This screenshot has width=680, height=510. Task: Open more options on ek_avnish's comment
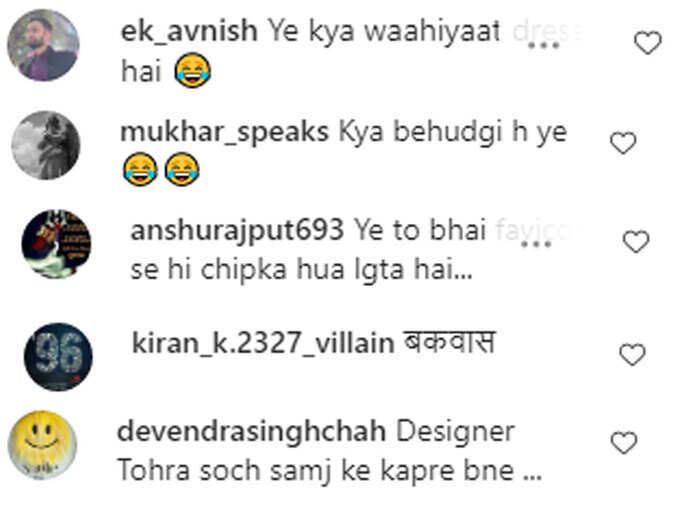click(x=543, y=45)
